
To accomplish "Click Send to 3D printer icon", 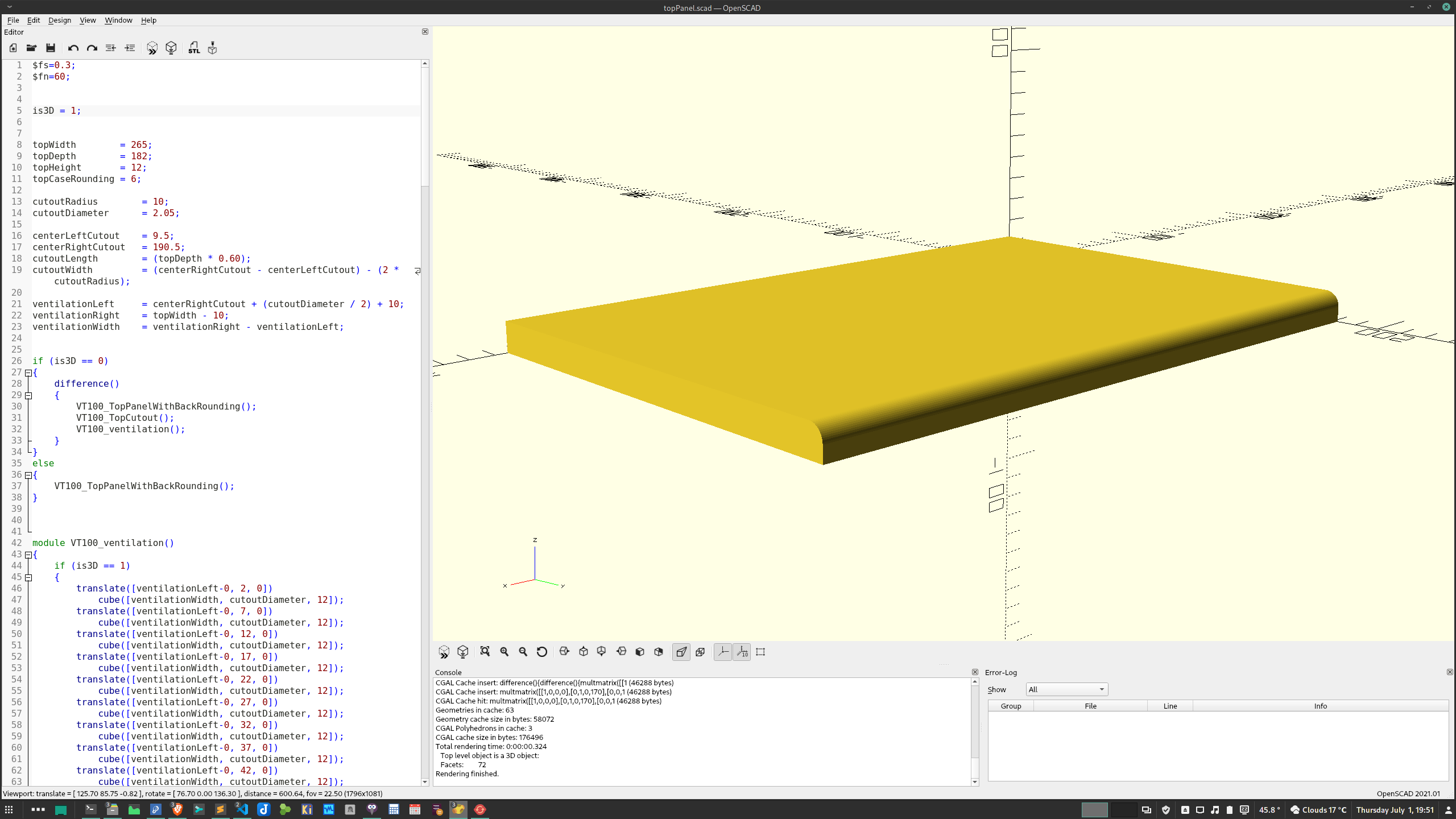I will 212,48.
